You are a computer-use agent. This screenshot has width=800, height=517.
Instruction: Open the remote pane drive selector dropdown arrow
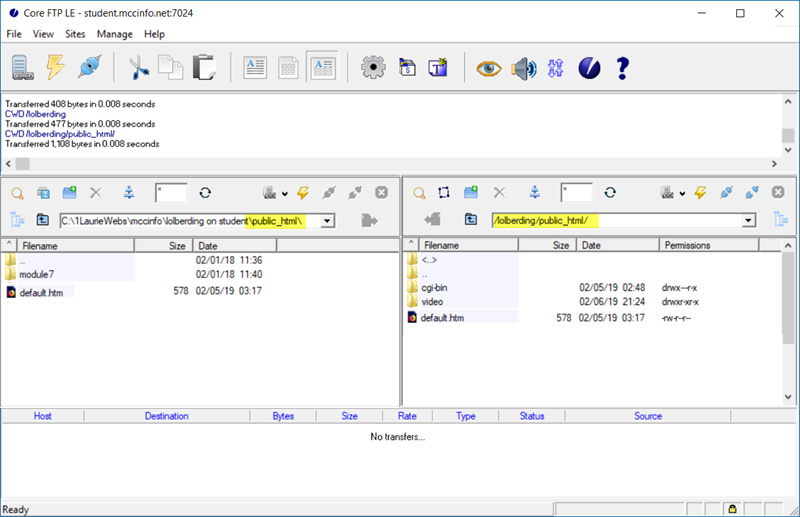tap(682, 194)
